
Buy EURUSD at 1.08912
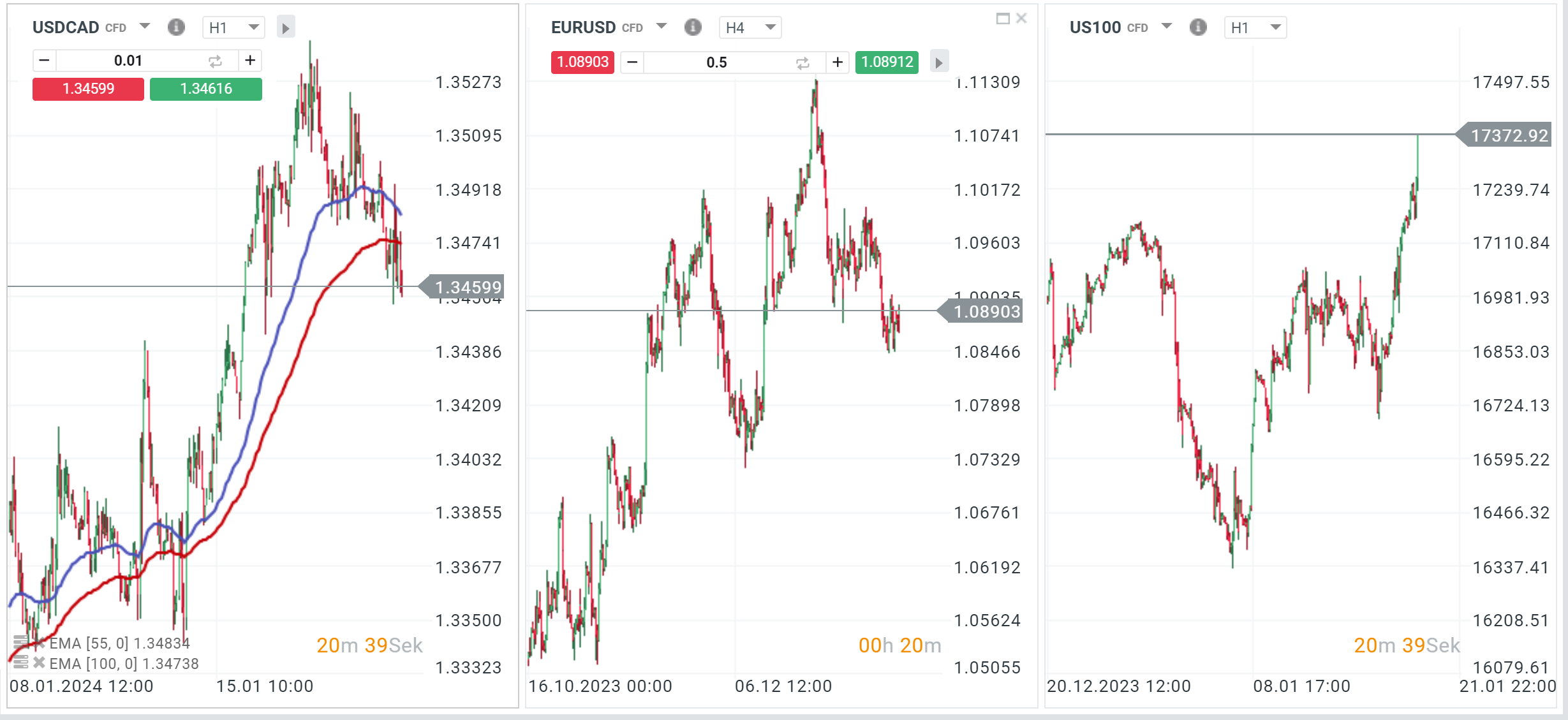click(887, 62)
